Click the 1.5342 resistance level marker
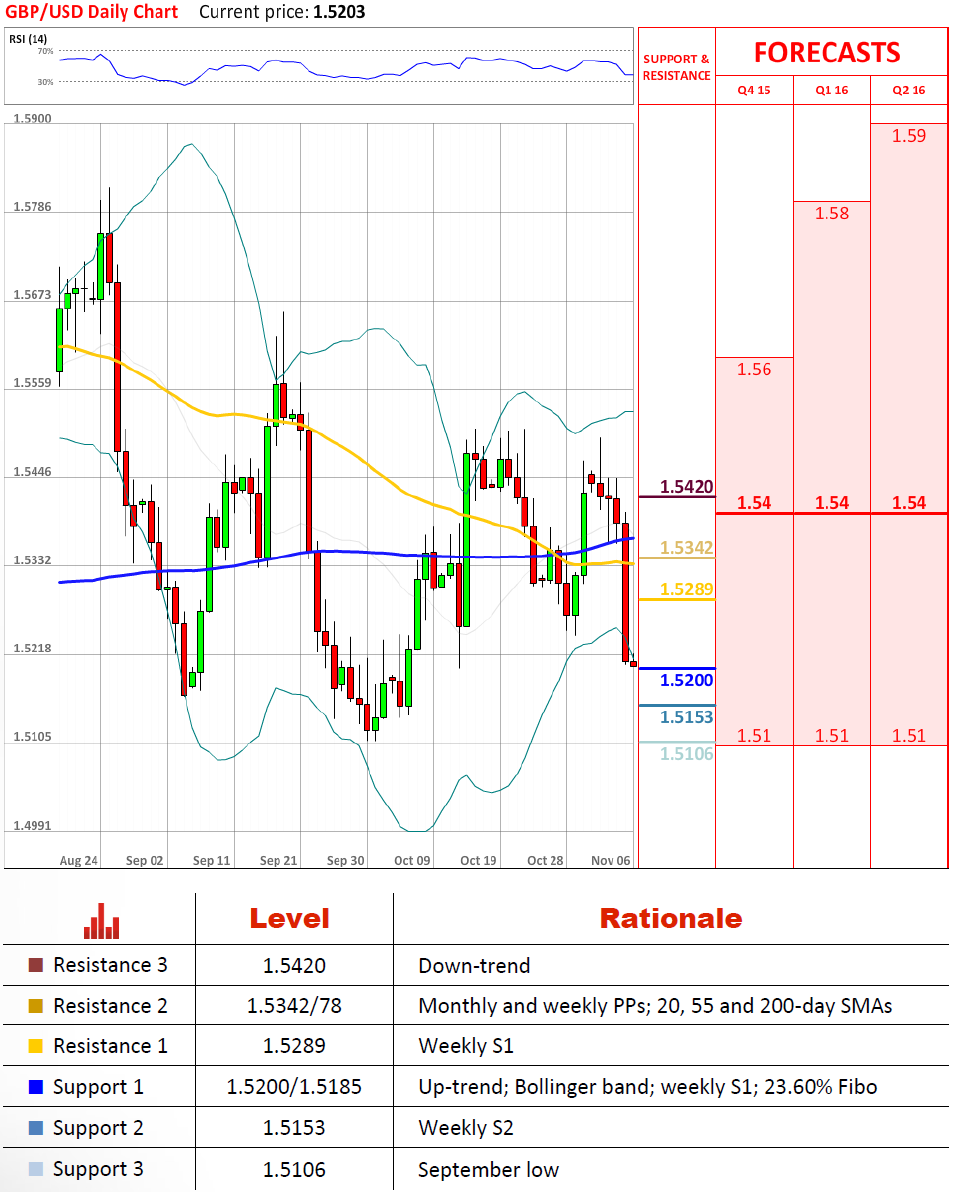Viewport: 953px width, 1192px height. 686,548
